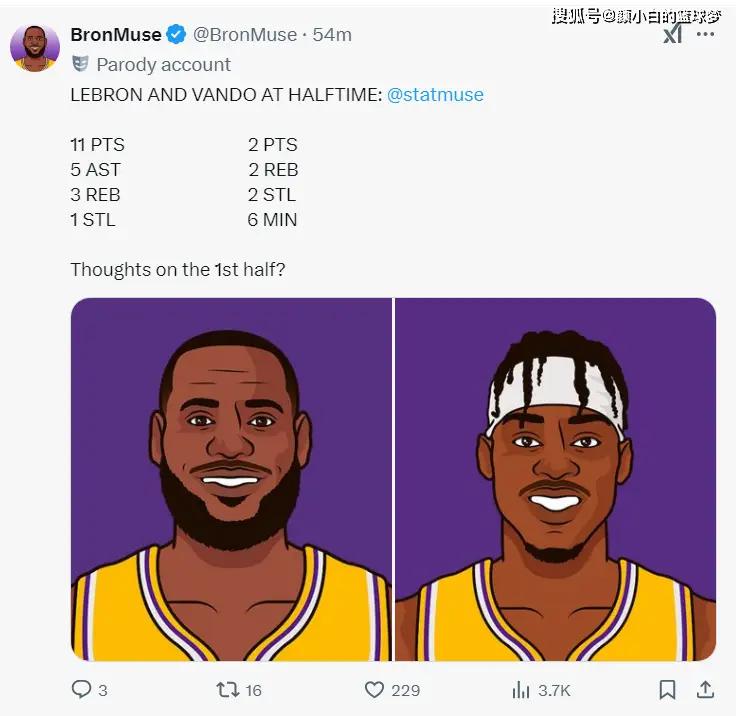Open the right Vando headband illustration image
This screenshot has width=736, height=716.
(556, 479)
